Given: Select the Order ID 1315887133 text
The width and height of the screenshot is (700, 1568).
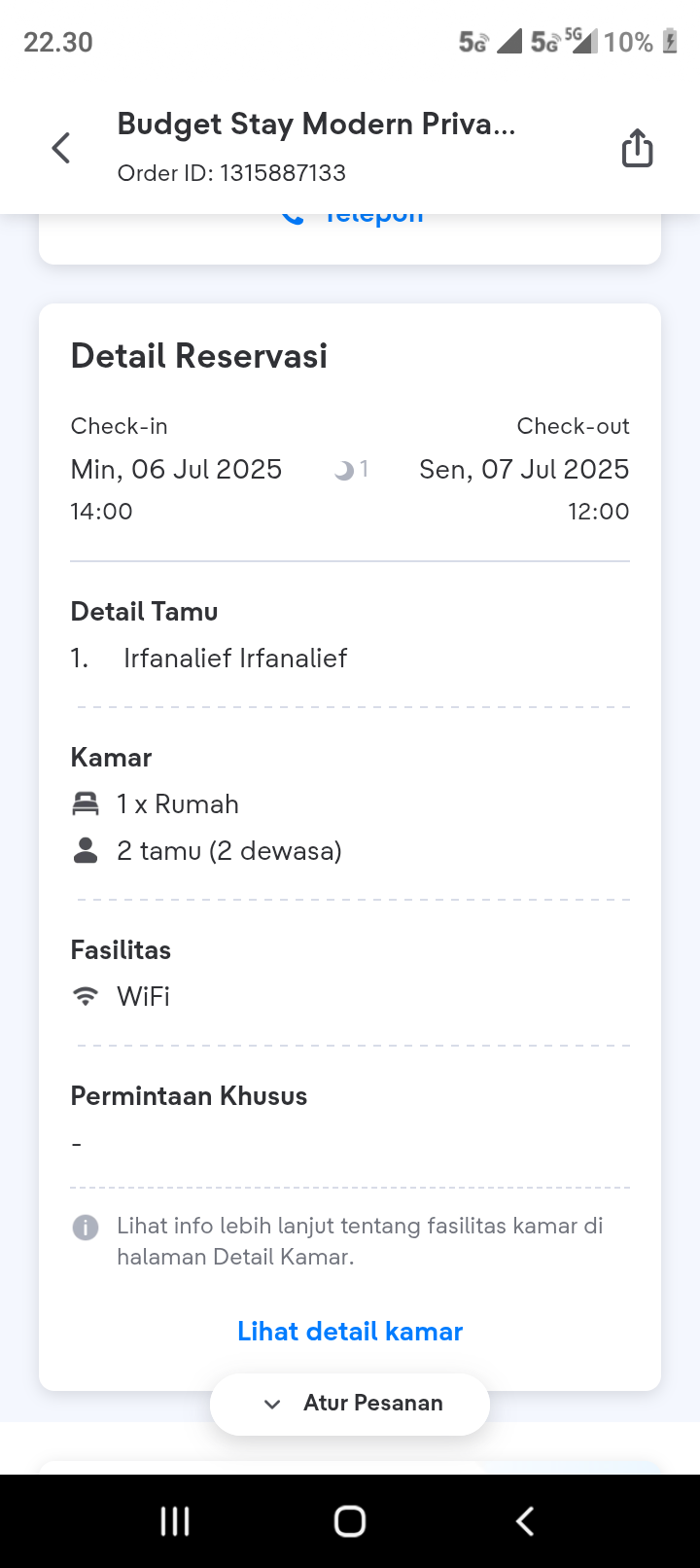Looking at the screenshot, I should coord(231,173).
